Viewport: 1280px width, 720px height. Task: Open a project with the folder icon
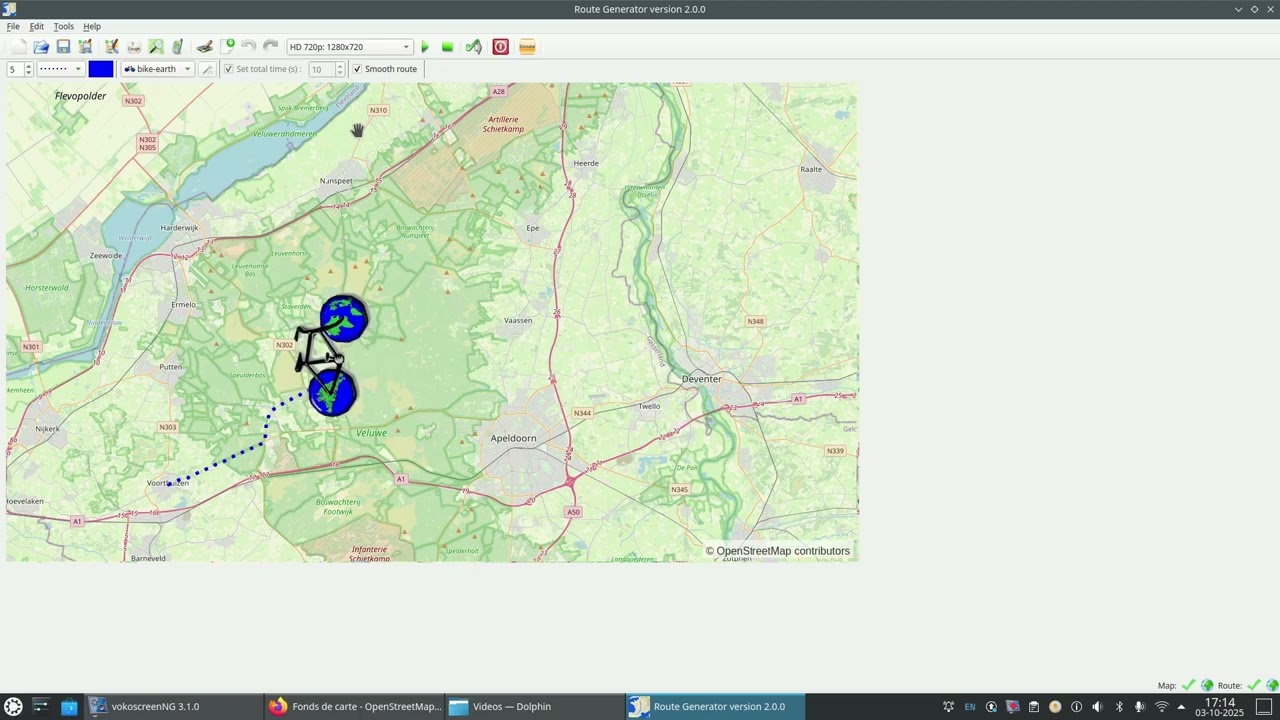[x=41, y=47]
